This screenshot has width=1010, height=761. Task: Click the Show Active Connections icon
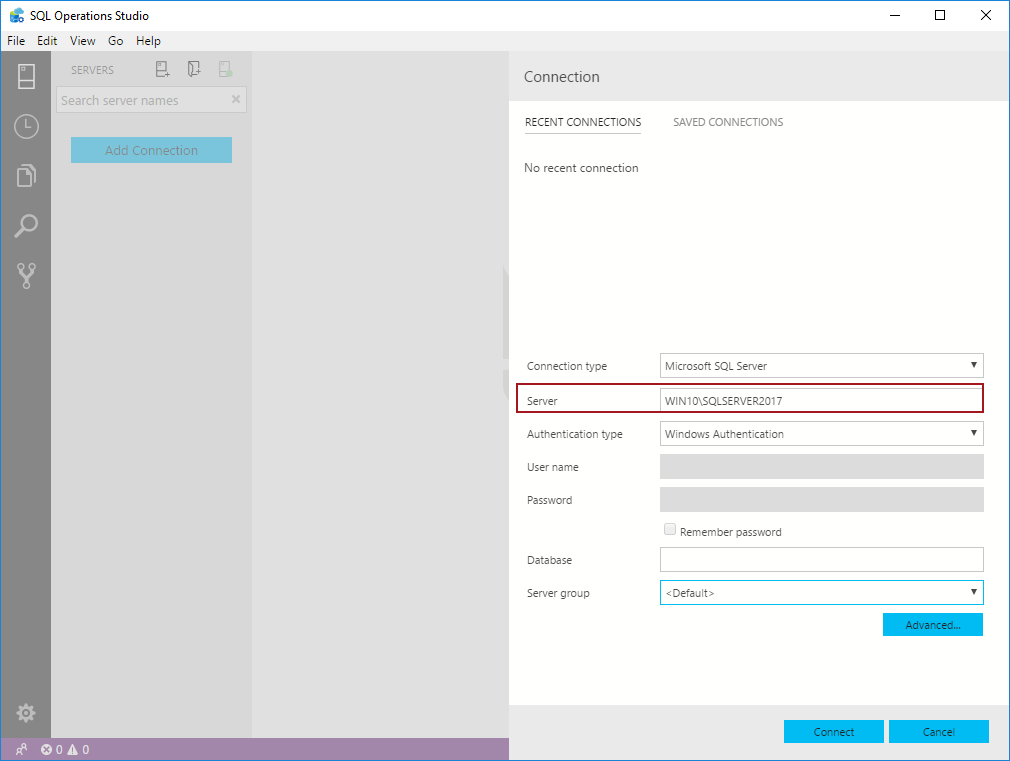(225, 69)
